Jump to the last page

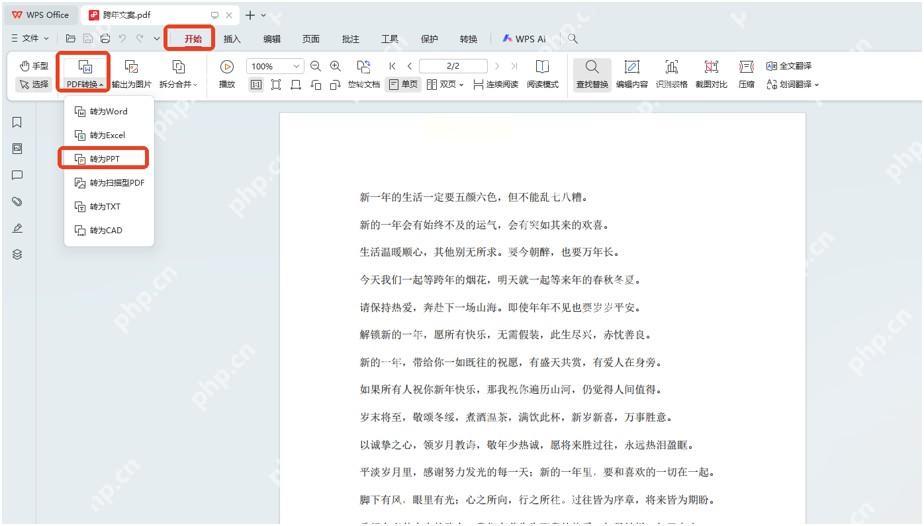point(514,66)
